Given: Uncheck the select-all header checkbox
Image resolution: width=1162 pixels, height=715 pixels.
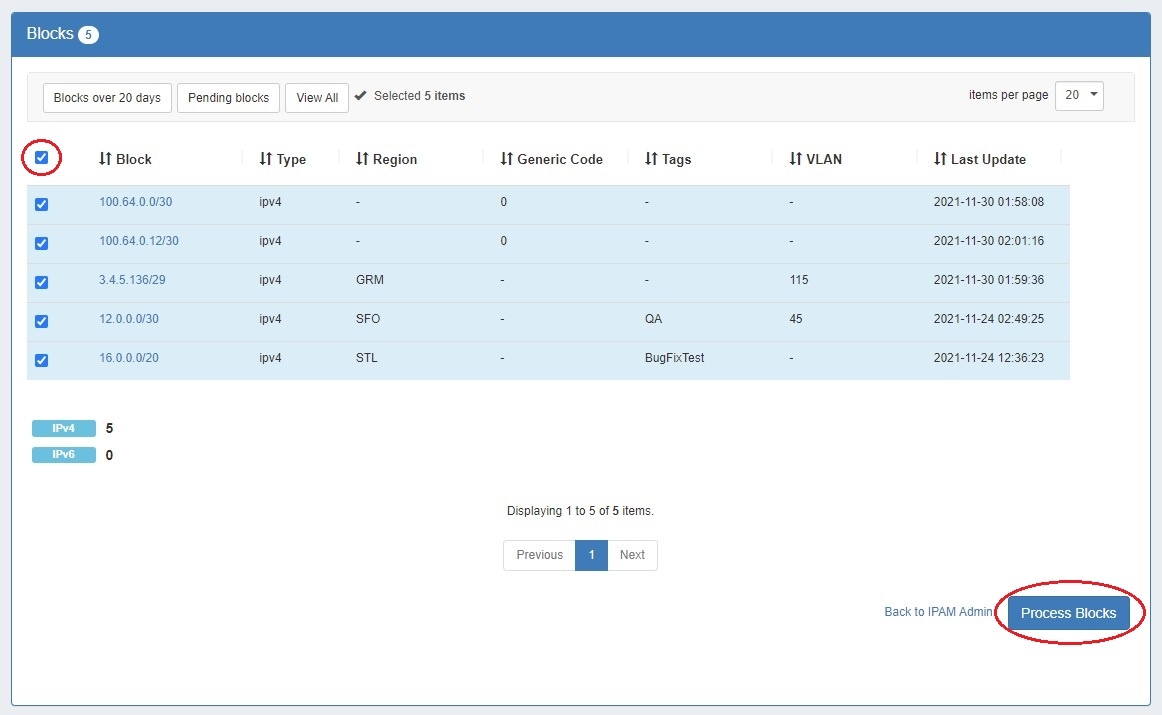Looking at the screenshot, I should 42,157.
